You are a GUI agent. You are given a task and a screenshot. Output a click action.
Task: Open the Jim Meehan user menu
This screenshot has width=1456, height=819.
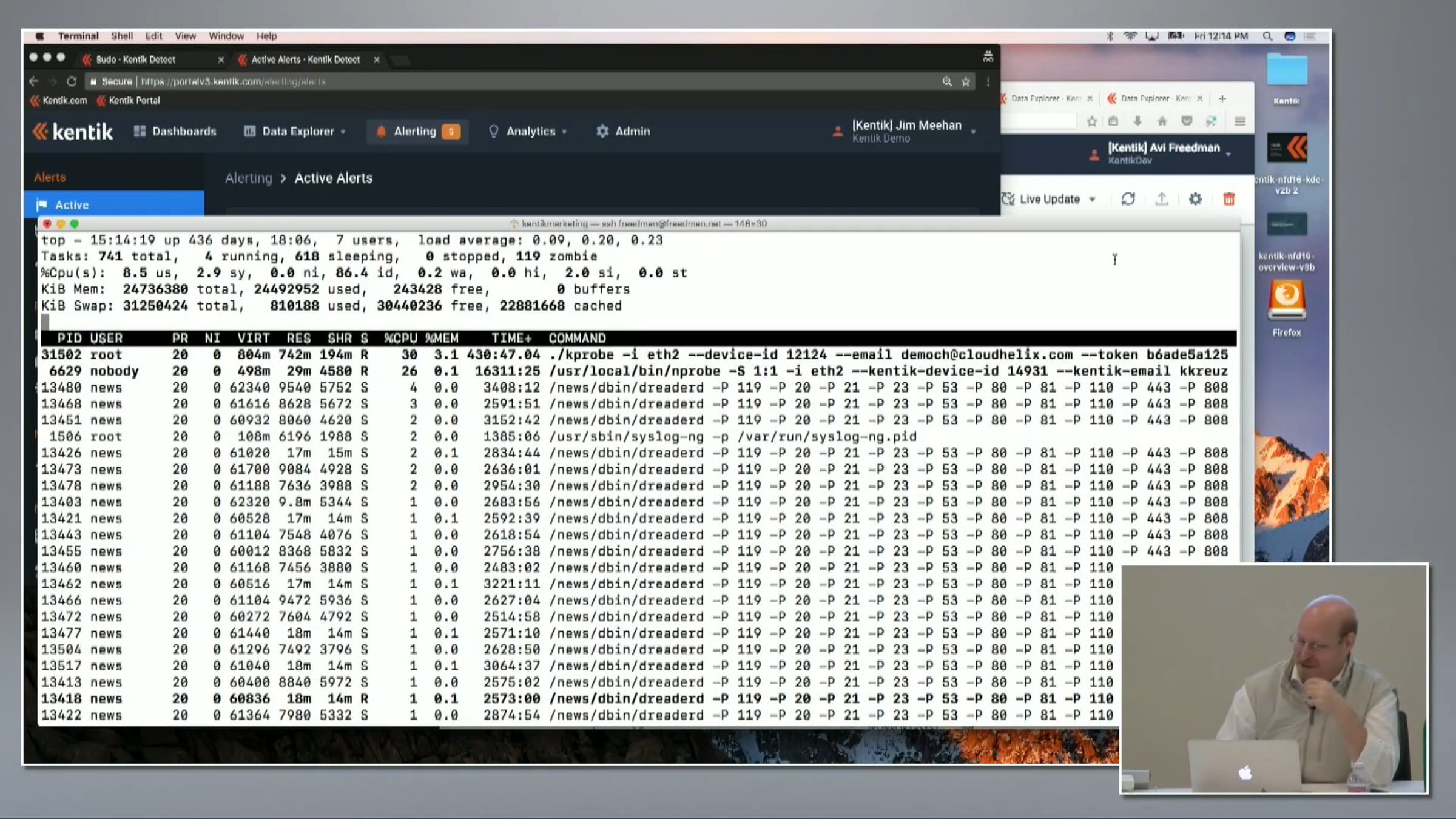click(904, 131)
